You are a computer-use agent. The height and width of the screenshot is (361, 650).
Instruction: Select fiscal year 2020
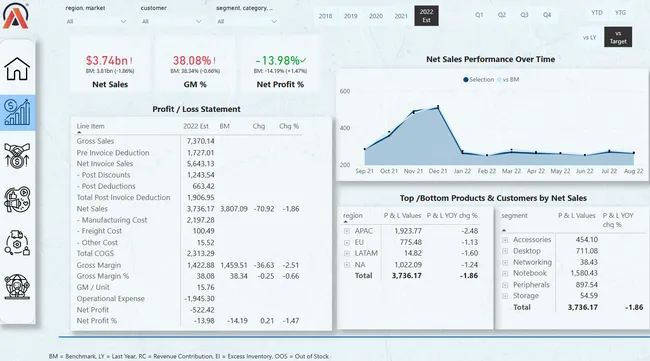(x=376, y=16)
